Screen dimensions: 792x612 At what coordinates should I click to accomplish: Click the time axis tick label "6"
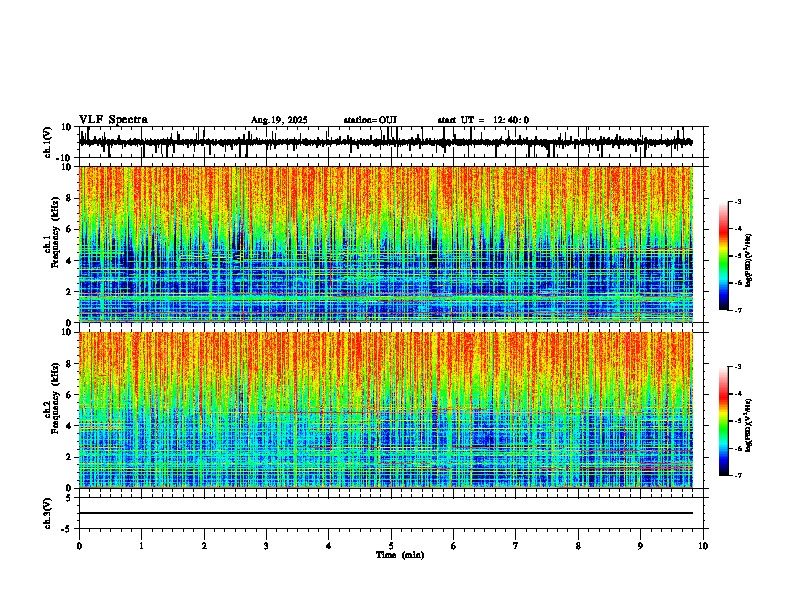[453, 546]
